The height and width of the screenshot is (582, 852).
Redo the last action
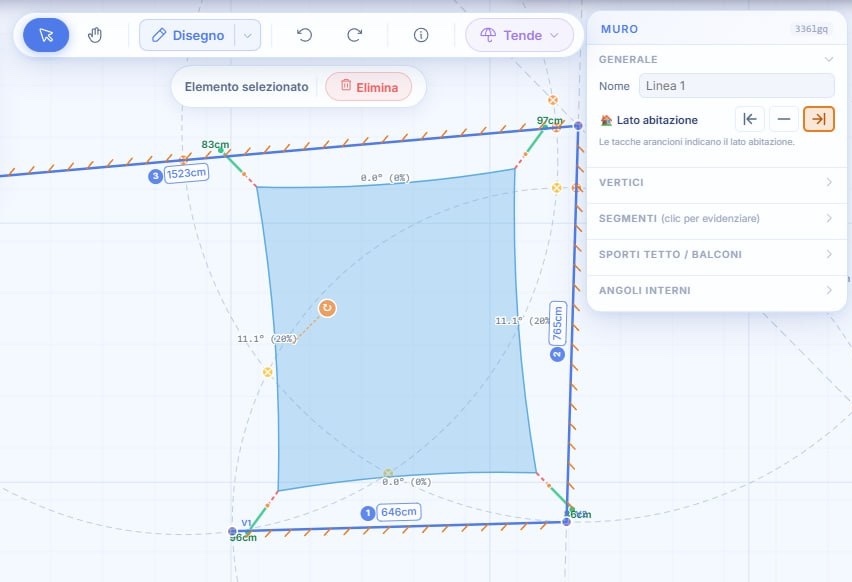[354, 35]
